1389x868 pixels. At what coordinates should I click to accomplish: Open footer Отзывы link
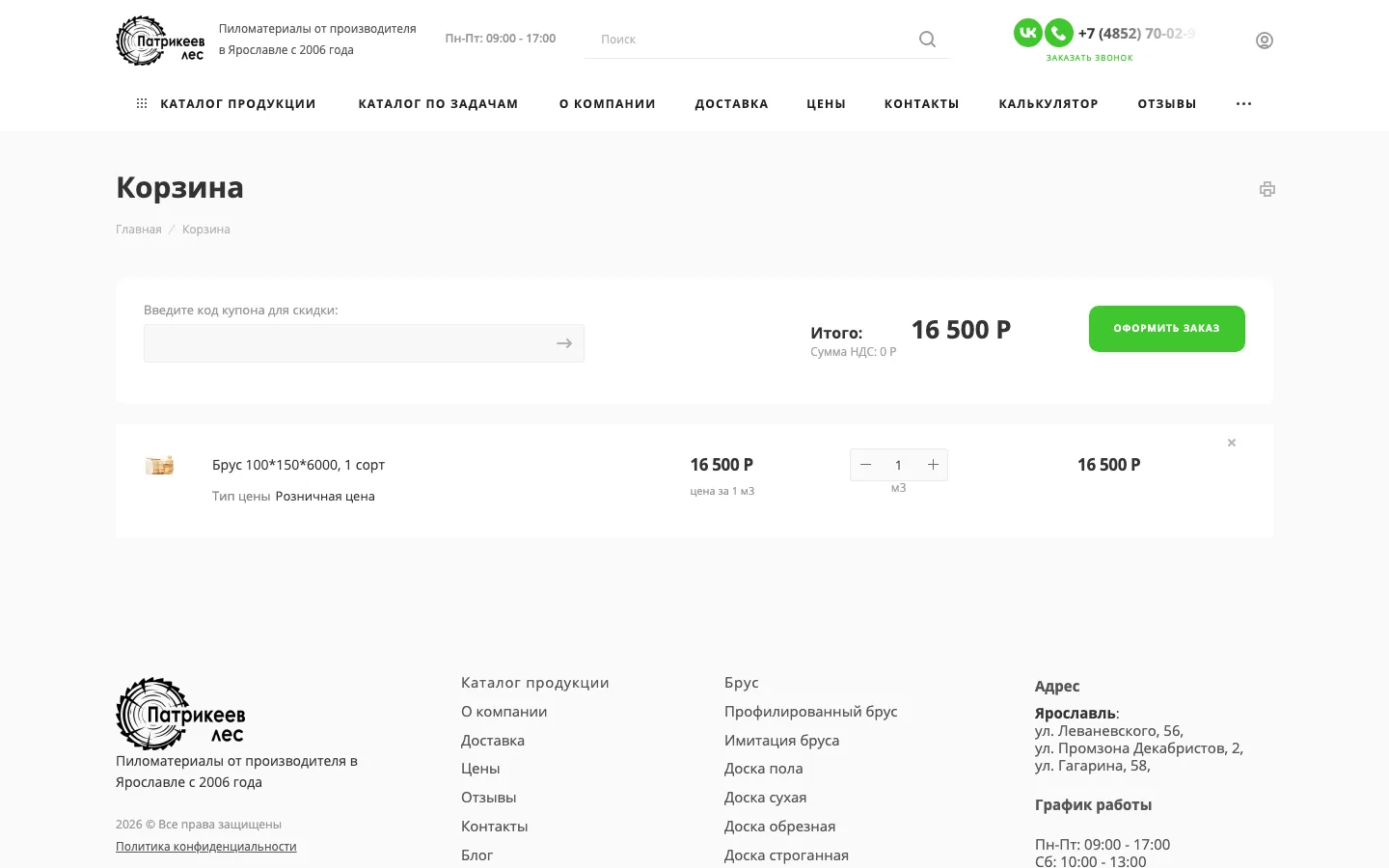click(x=489, y=798)
